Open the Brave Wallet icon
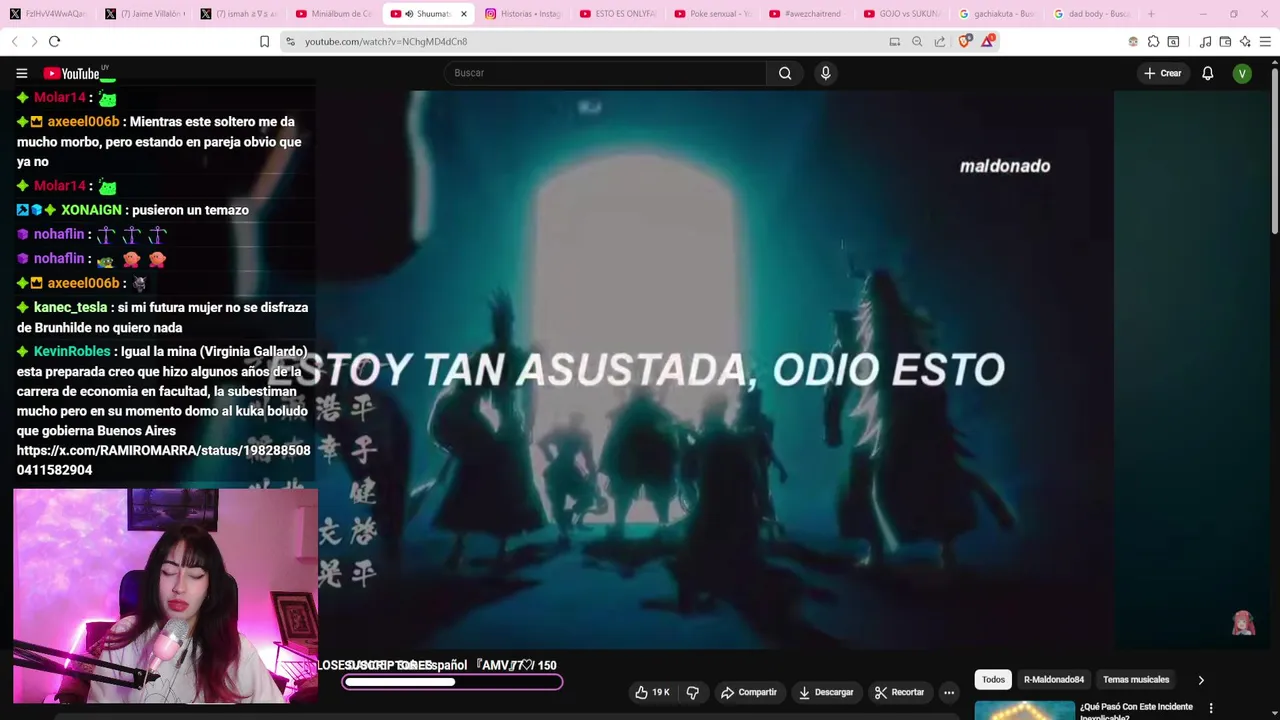This screenshot has width=1280, height=720. 1225,41
